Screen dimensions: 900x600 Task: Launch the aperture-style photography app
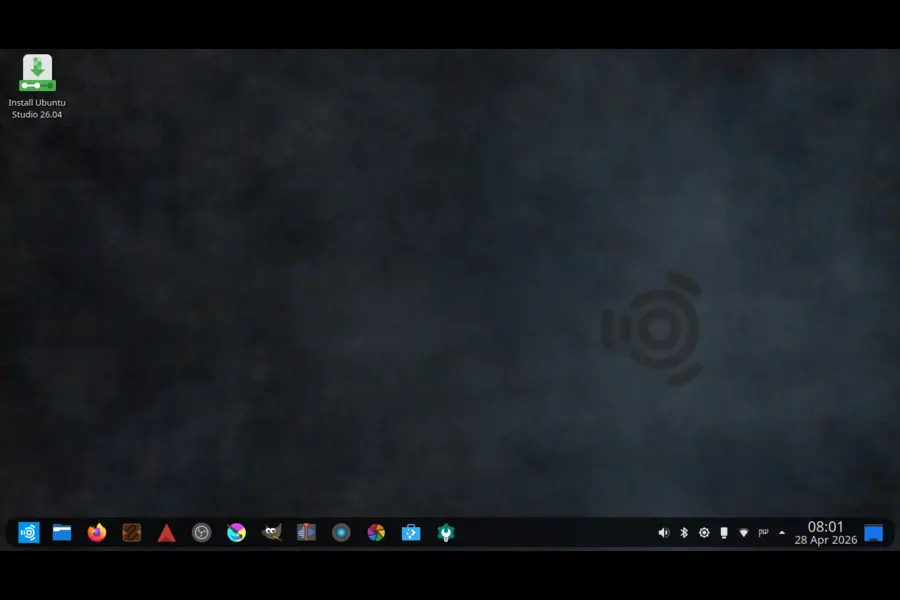pos(375,533)
